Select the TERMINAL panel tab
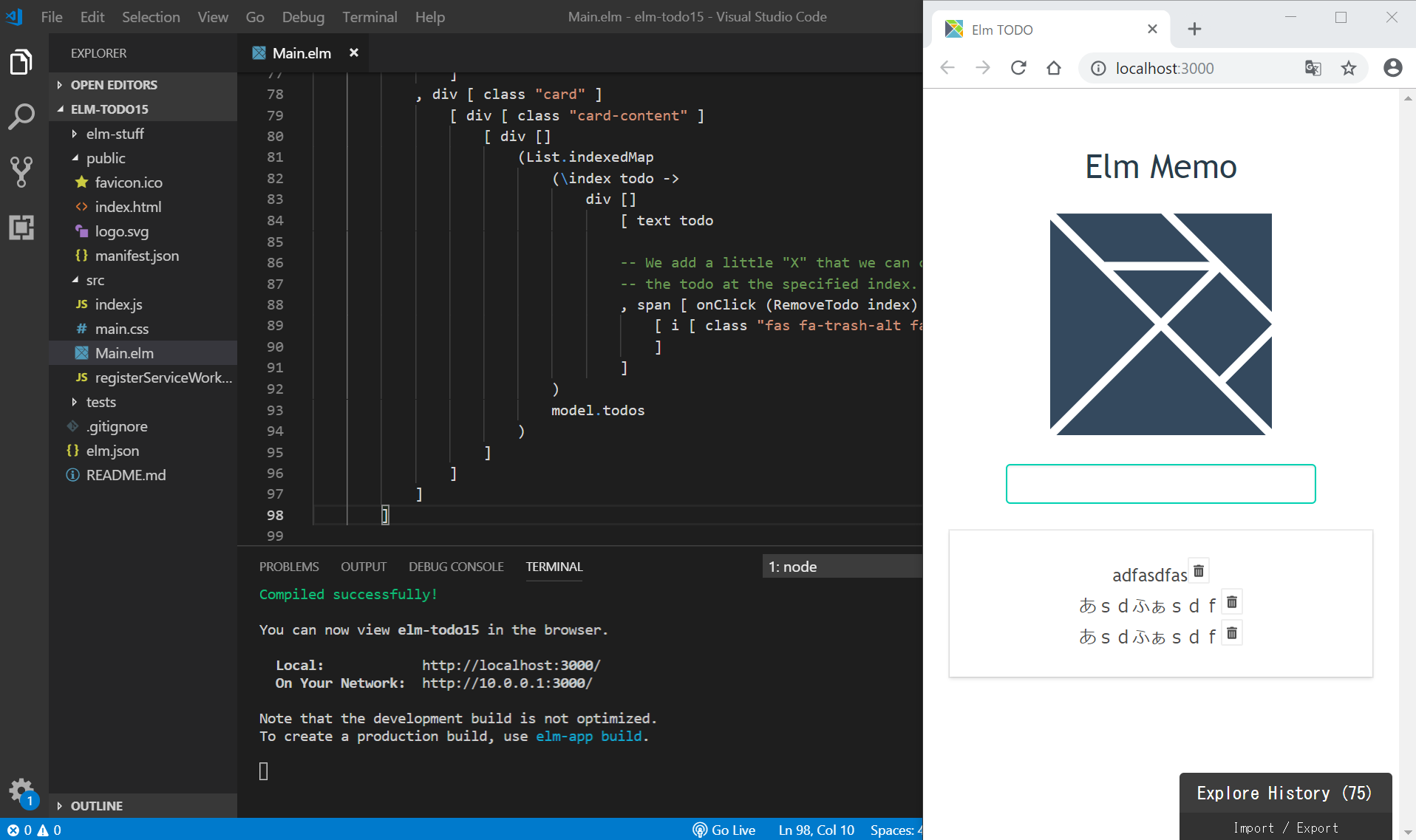1416x840 pixels. (x=554, y=567)
